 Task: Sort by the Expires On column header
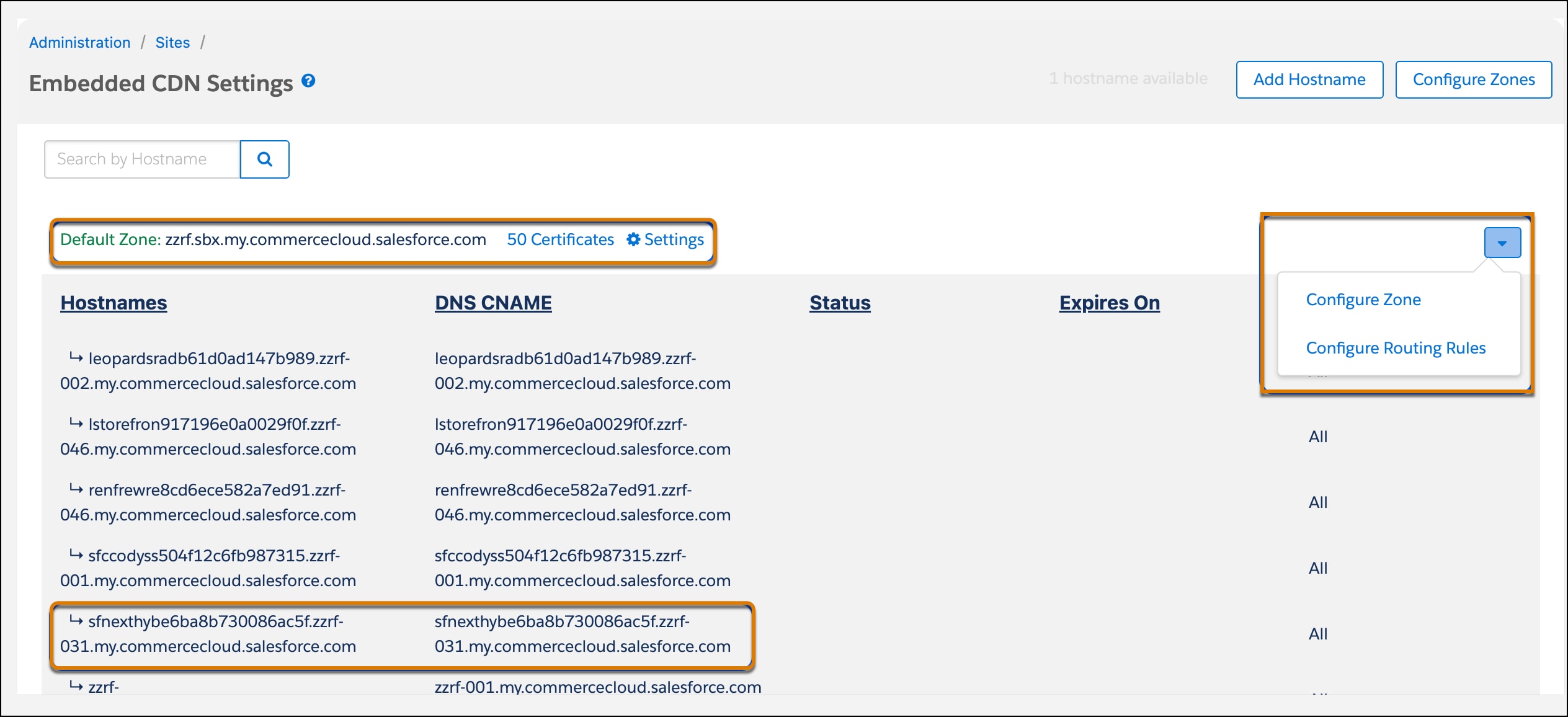tap(1109, 303)
